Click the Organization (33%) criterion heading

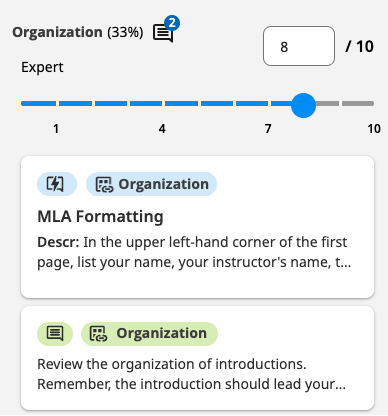click(x=78, y=32)
